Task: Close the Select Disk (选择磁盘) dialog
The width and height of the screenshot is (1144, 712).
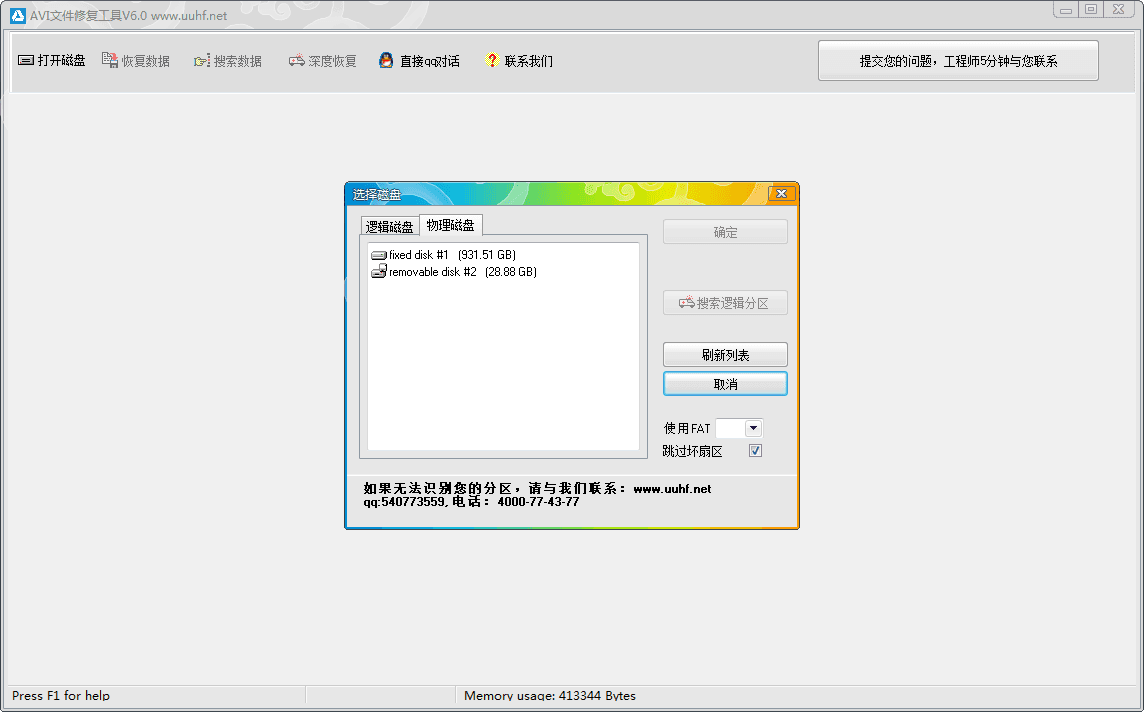Action: 781,193
